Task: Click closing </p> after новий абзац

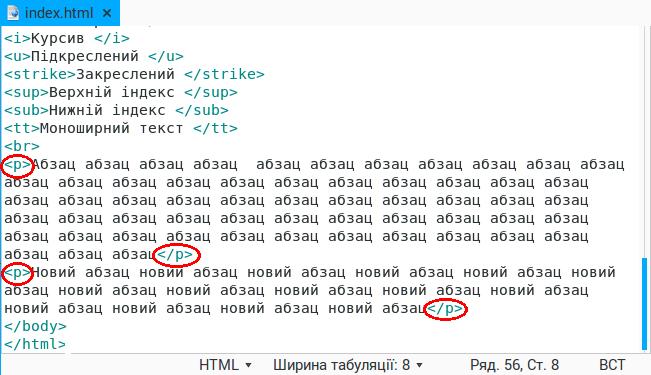Action: pyautogui.click(x=445, y=309)
